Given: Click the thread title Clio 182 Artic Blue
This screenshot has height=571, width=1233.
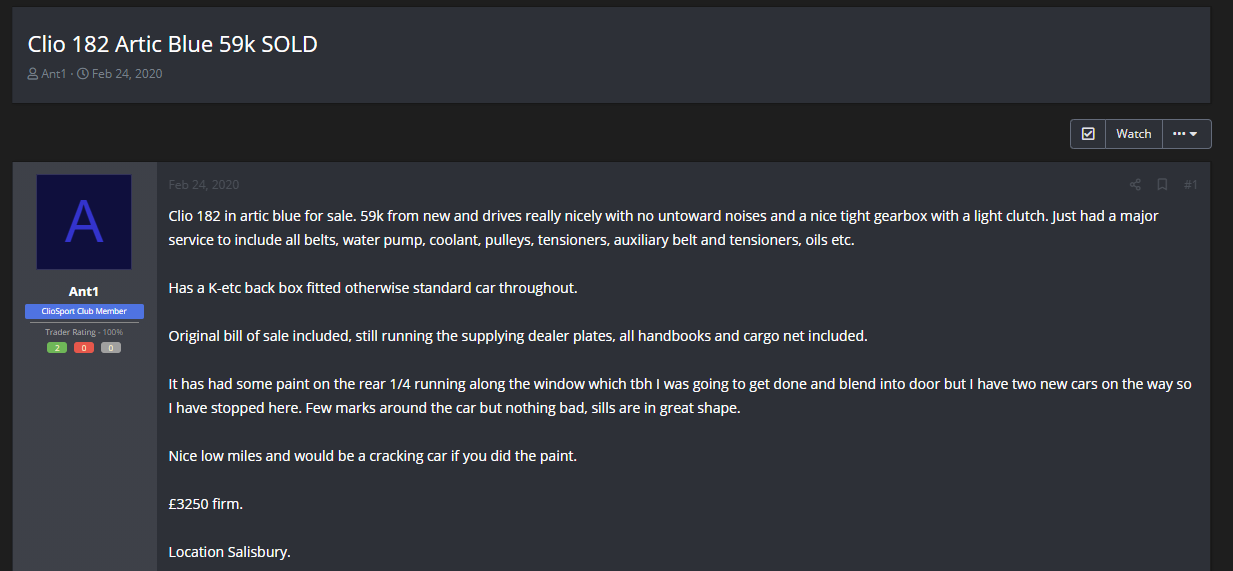Looking at the screenshot, I should (x=172, y=44).
